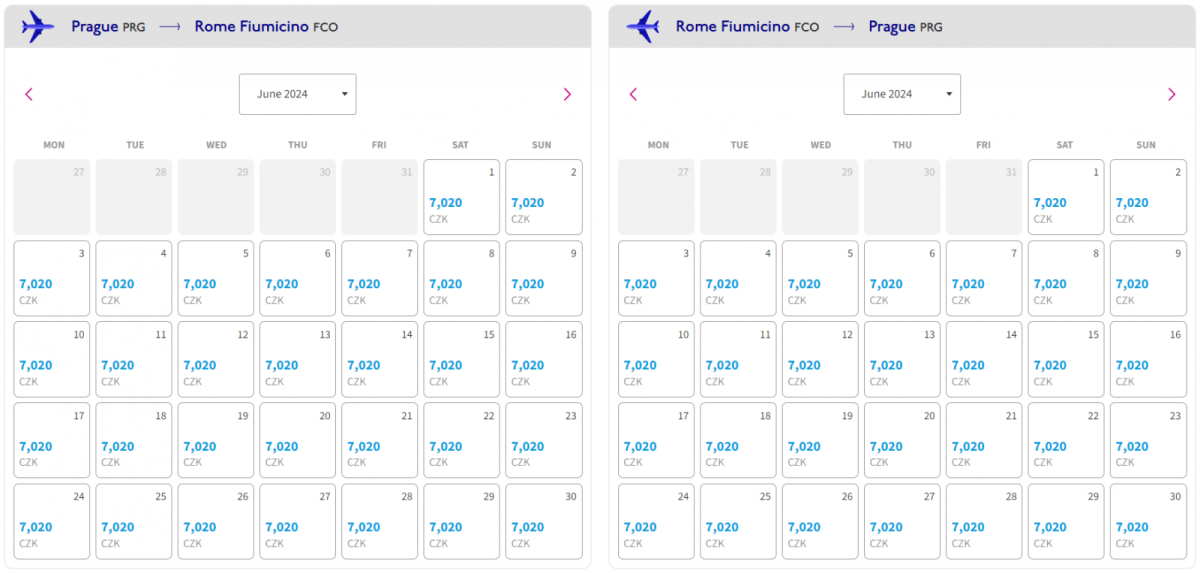Image resolution: width=1200 pixels, height=573 pixels.
Task: Open the June 2024 dropdown for Rome–Prague
Action: point(901,94)
